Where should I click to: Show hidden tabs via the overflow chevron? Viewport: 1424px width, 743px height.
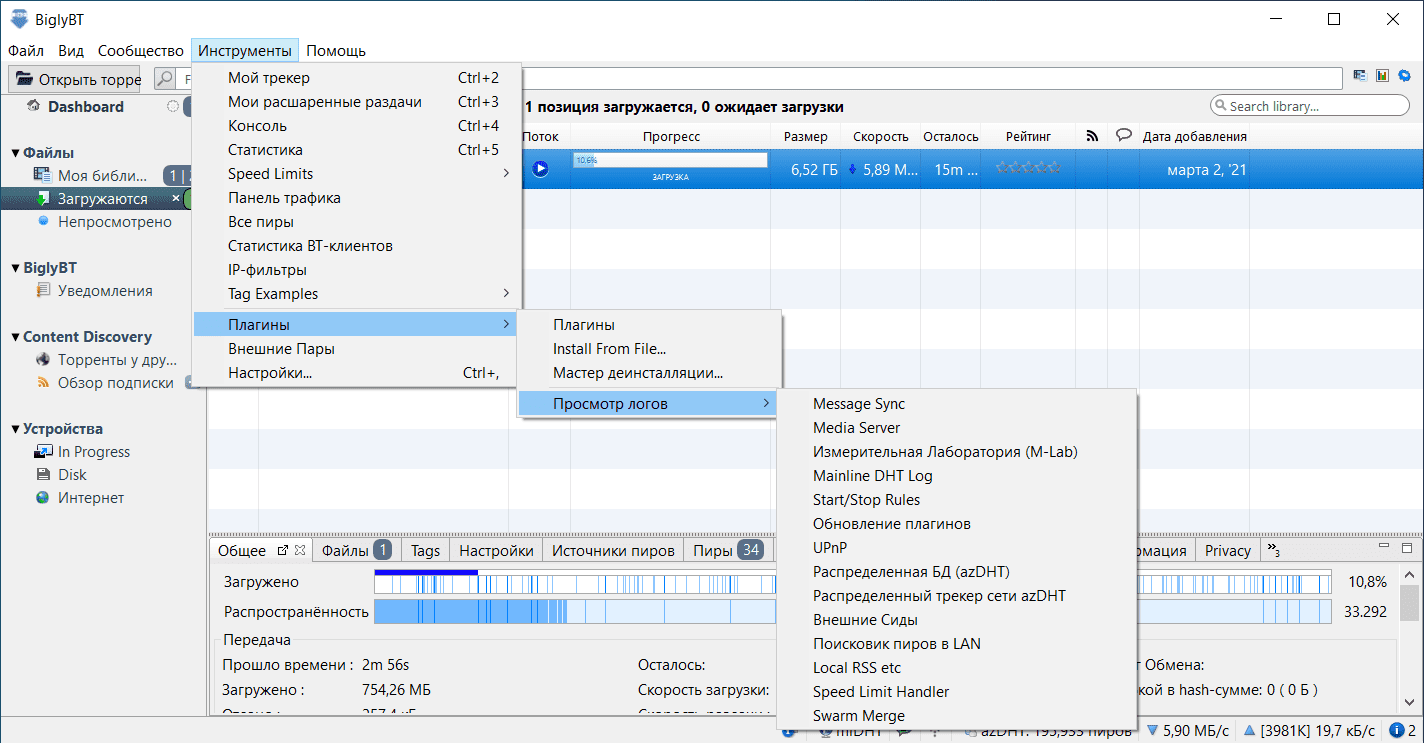[1274, 550]
